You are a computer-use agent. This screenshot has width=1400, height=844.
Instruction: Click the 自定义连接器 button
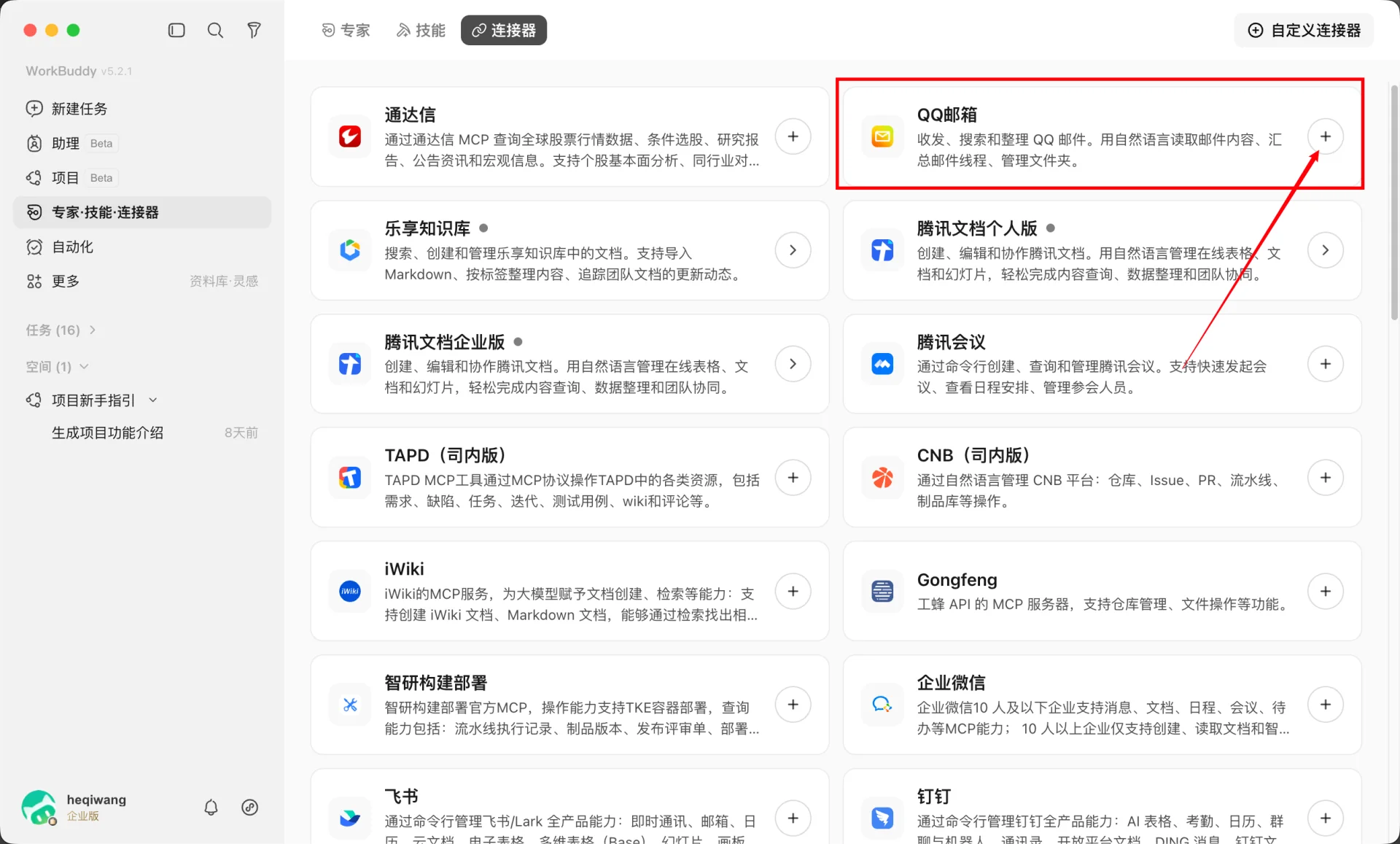[x=1304, y=30]
